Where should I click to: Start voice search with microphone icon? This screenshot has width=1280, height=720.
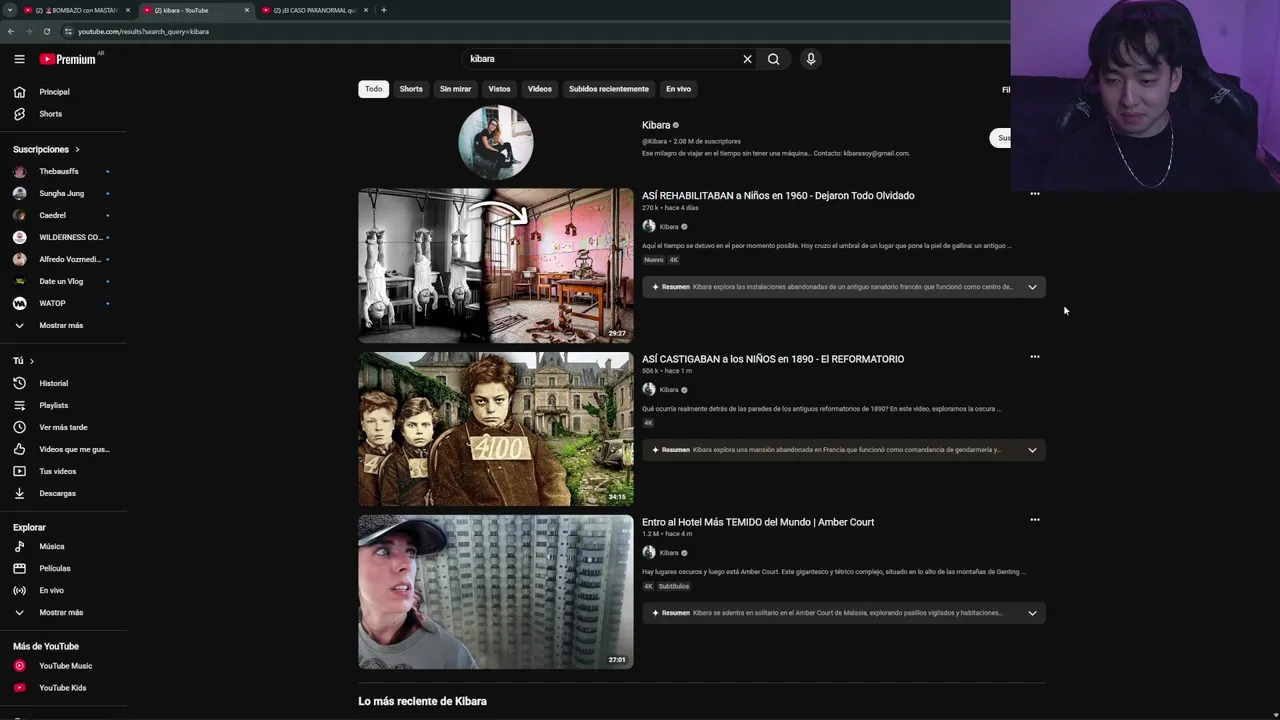tap(811, 59)
